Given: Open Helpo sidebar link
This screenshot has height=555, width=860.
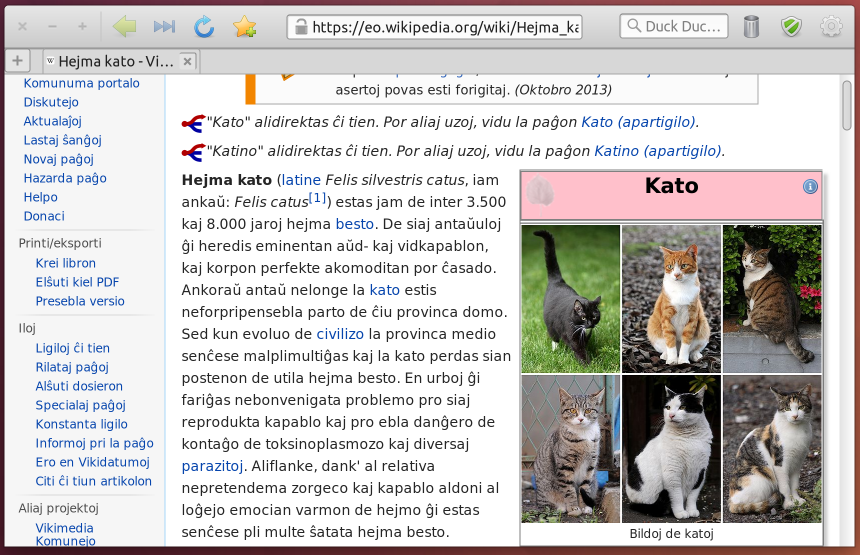Looking at the screenshot, I should 41,197.
